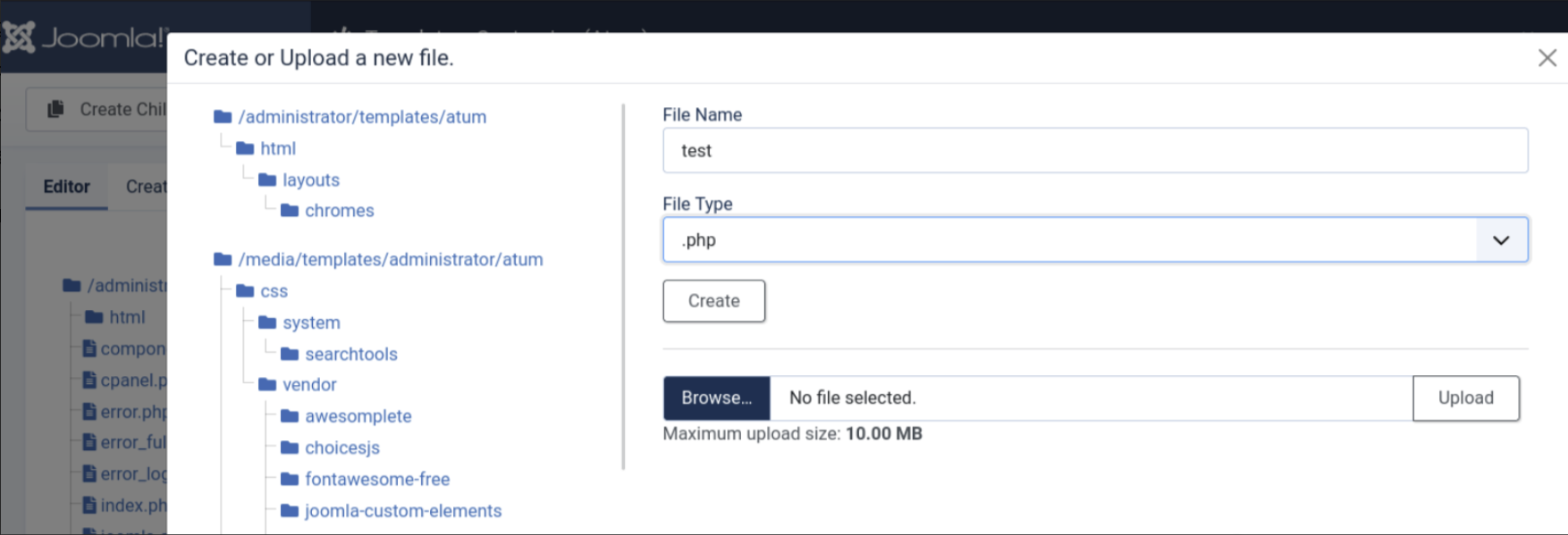Viewport: 1568px width, 535px height.
Task: Click the searchtools folder icon
Action: [290, 355]
